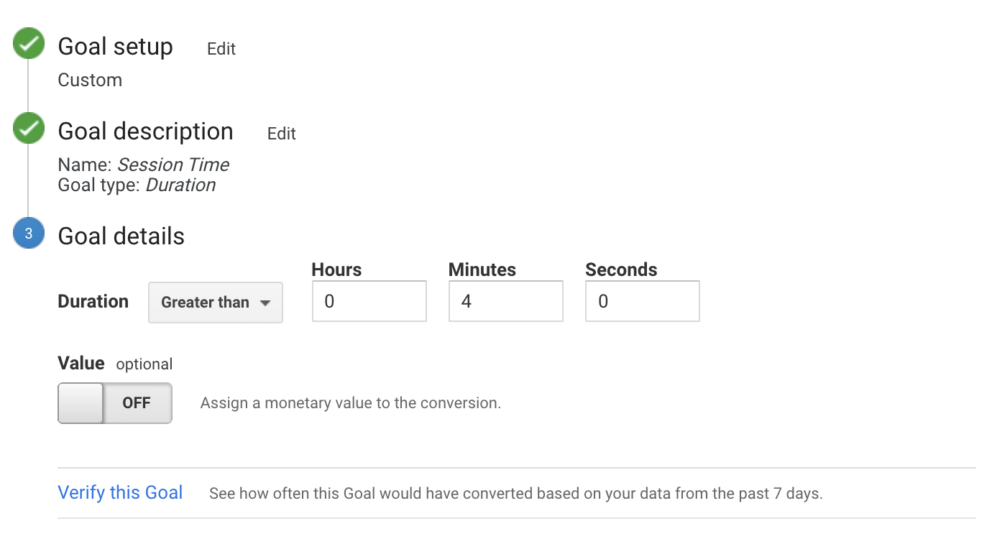The width and height of the screenshot is (992, 539).
Task: Focus the Seconds input field
Action: [x=642, y=301]
